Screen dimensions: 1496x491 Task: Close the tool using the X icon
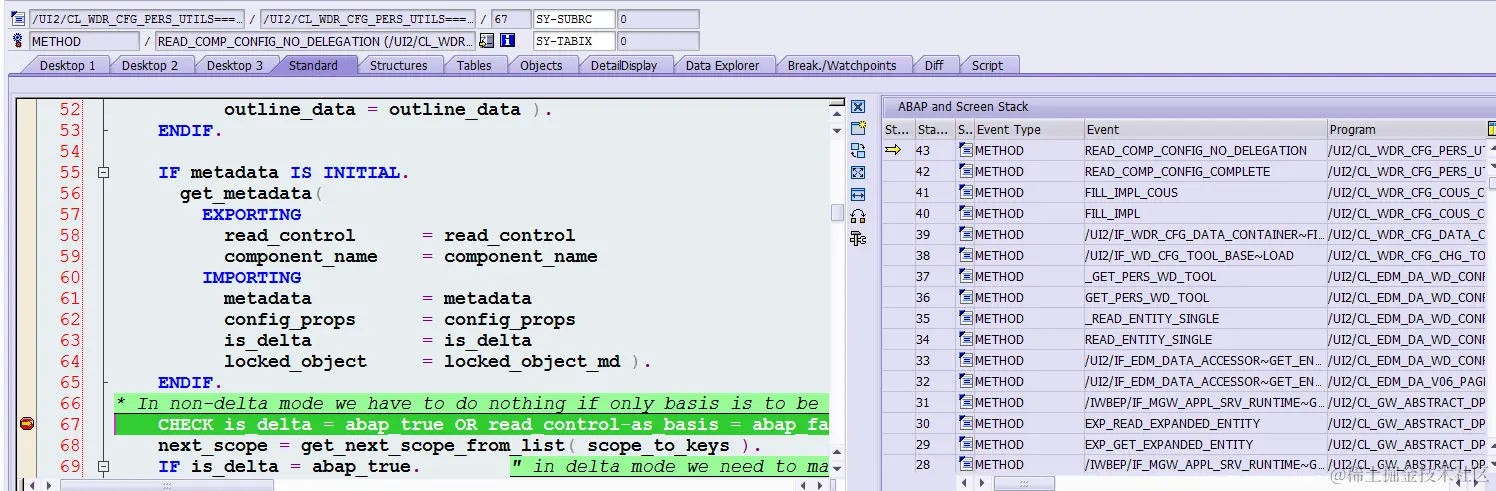click(x=857, y=107)
